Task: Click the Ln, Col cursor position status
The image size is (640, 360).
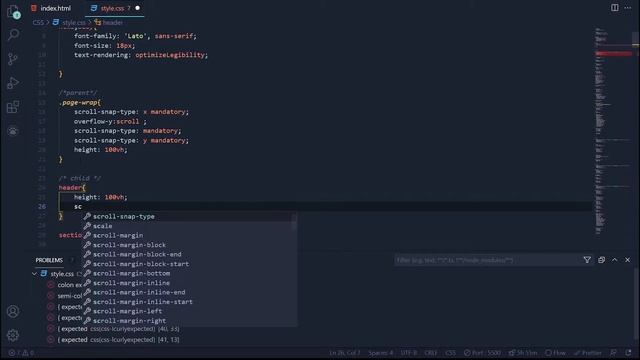Action: click(345, 353)
